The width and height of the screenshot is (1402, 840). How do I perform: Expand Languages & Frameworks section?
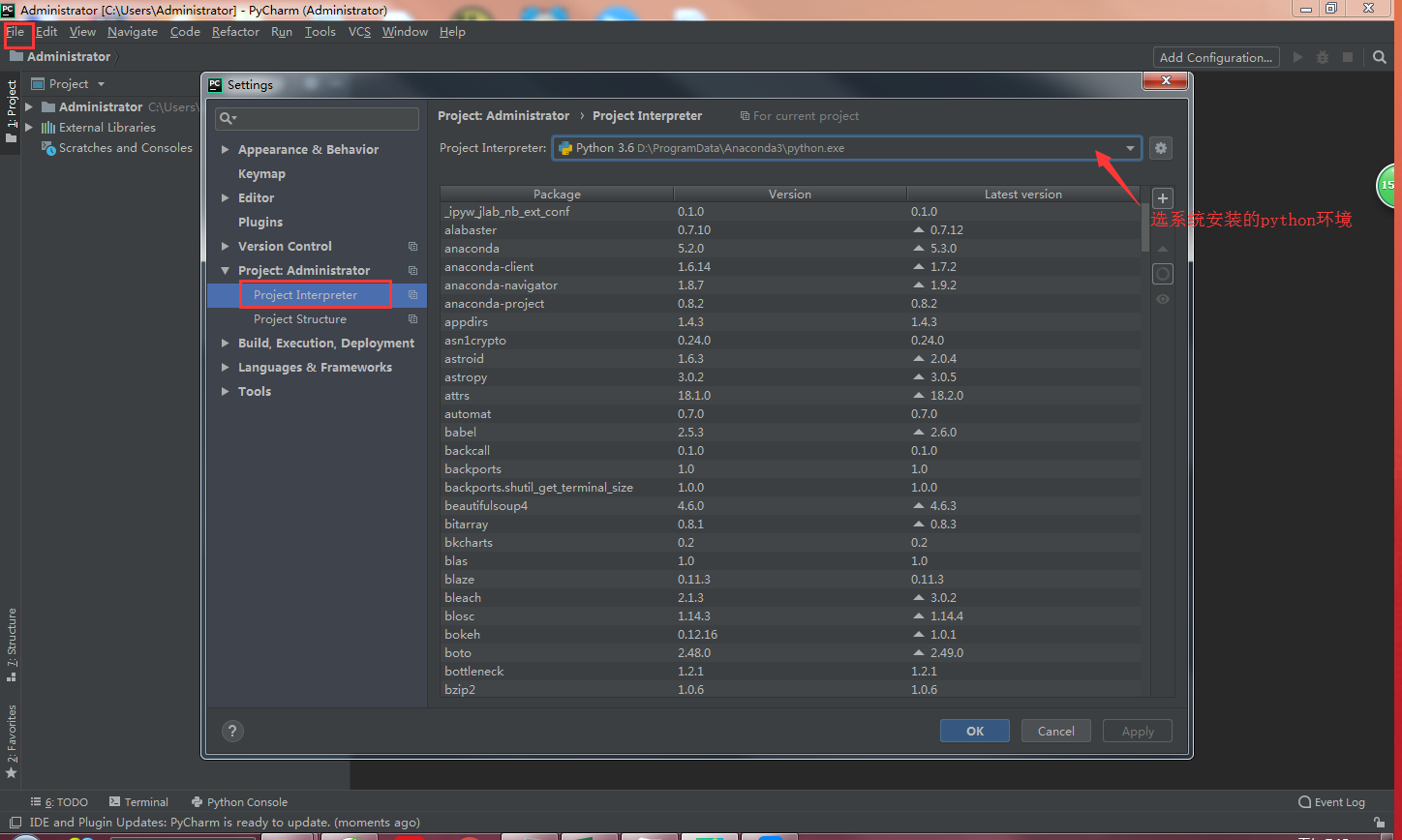(225, 367)
